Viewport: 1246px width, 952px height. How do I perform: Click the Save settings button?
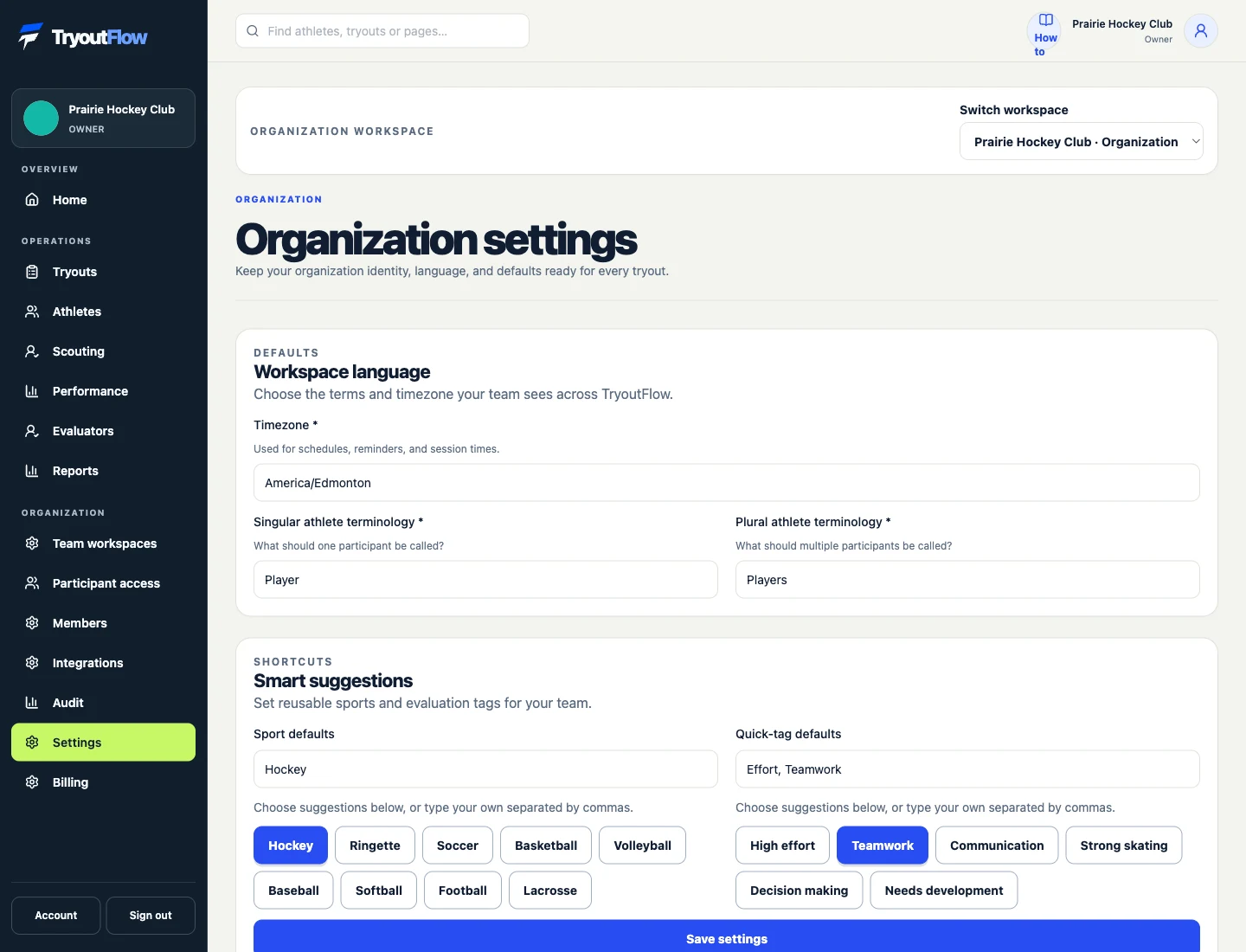pyautogui.click(x=727, y=938)
